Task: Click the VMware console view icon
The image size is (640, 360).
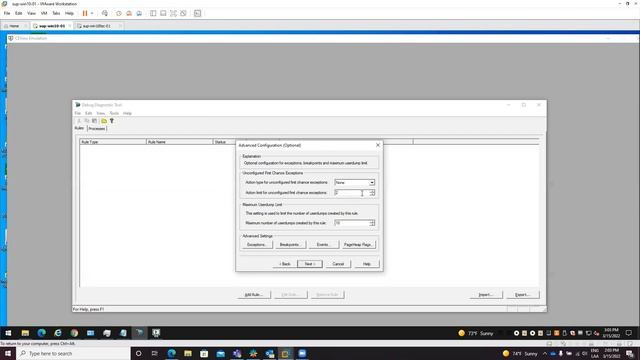Action: click(x=198, y=13)
